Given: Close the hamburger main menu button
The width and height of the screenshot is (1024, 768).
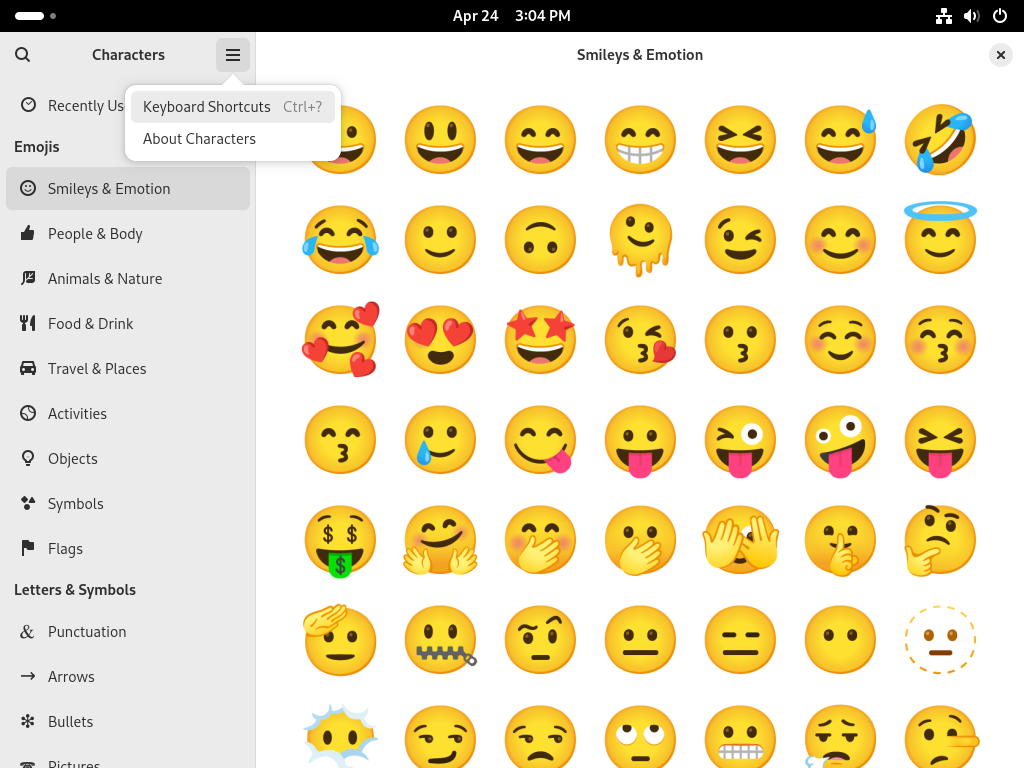Looking at the screenshot, I should [x=232, y=55].
